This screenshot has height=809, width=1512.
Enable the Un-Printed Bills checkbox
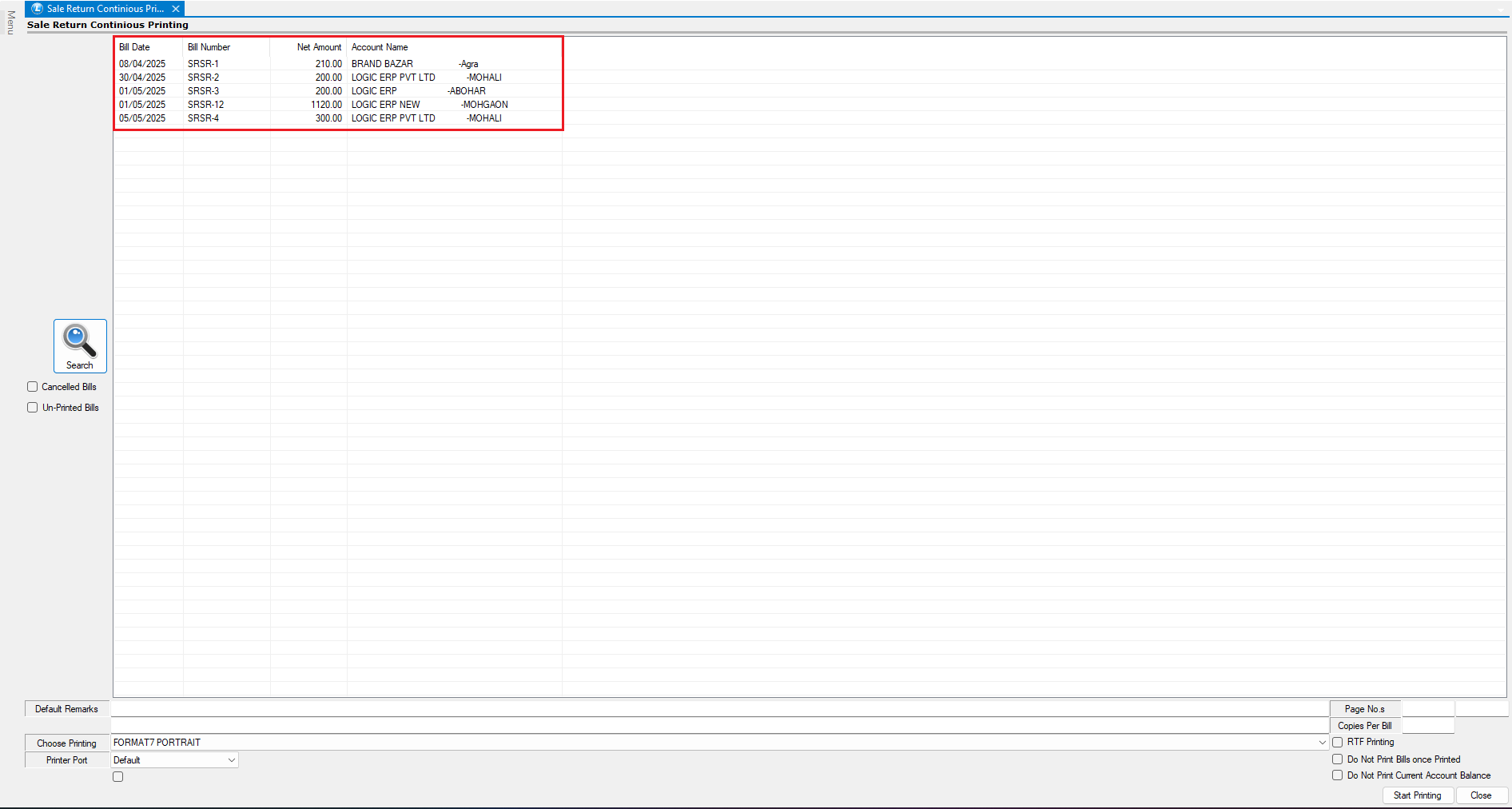33,408
